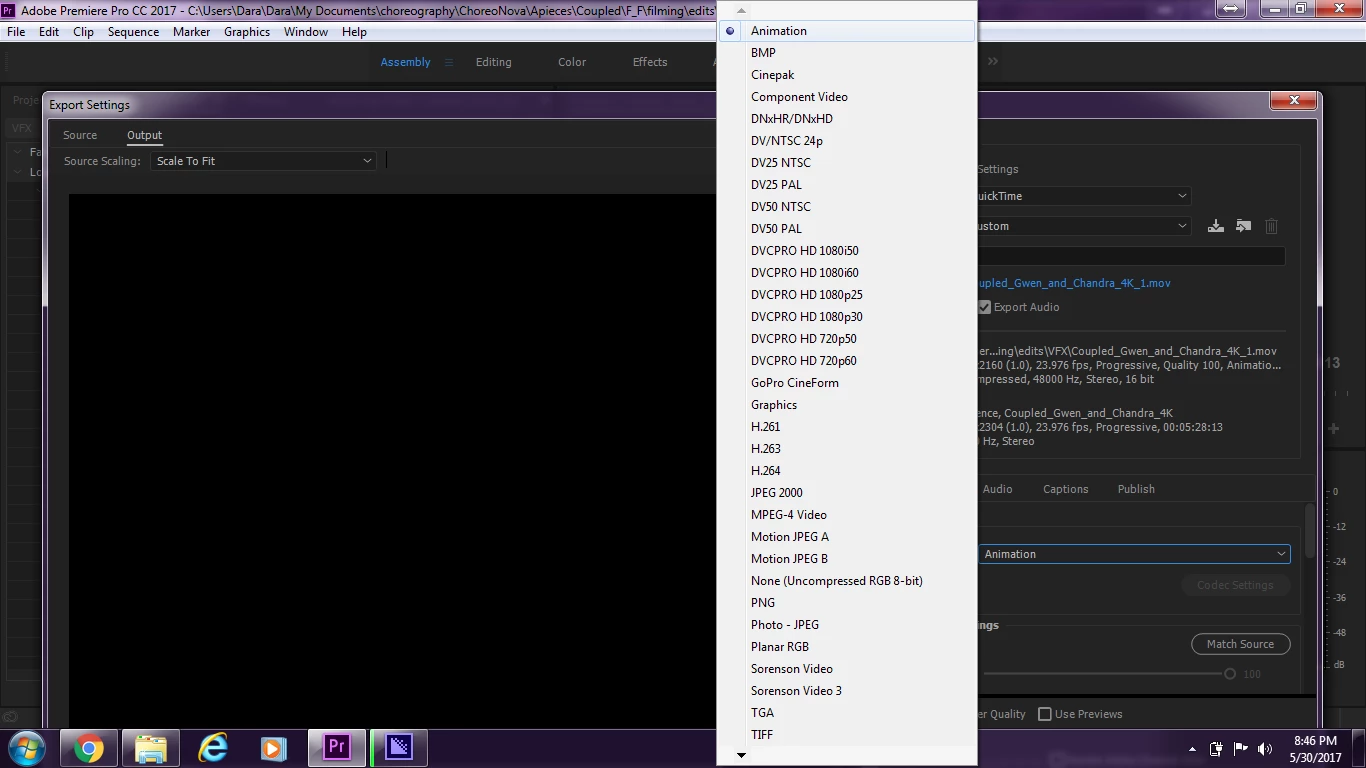Select the DVCPRO HD 1080p30 codec
Screen dimensions: 1366x768
(x=847, y=317)
